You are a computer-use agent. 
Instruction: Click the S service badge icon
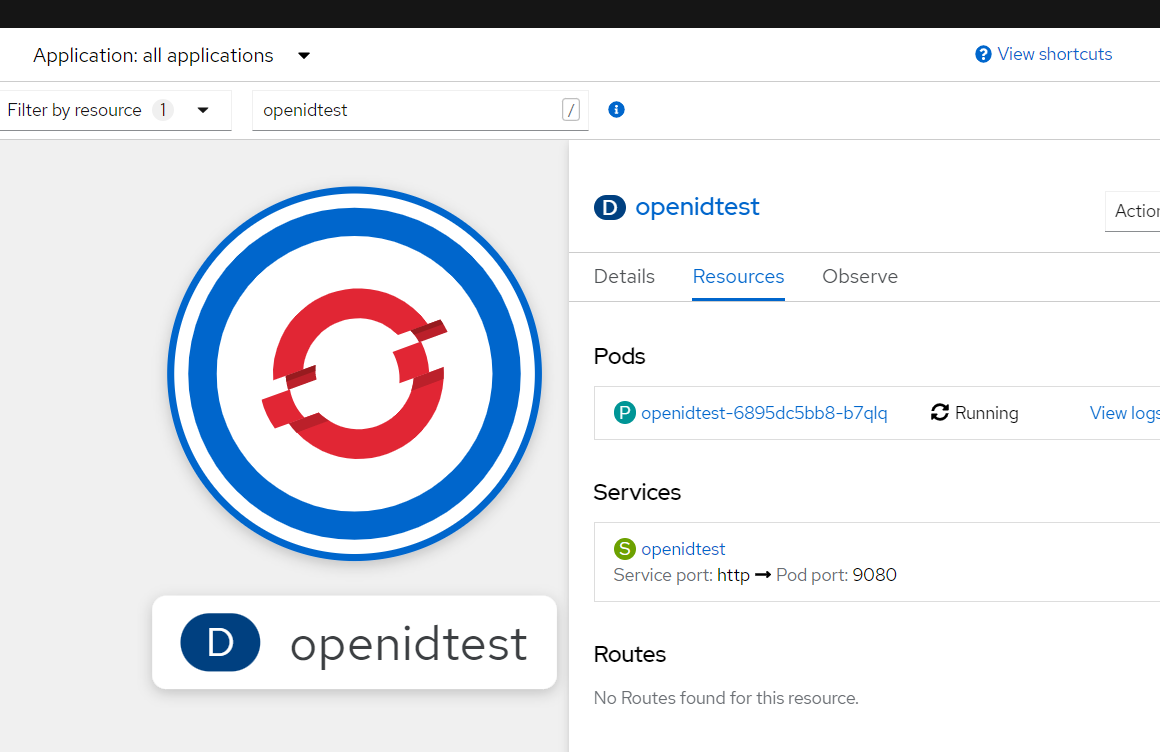pyautogui.click(x=625, y=549)
